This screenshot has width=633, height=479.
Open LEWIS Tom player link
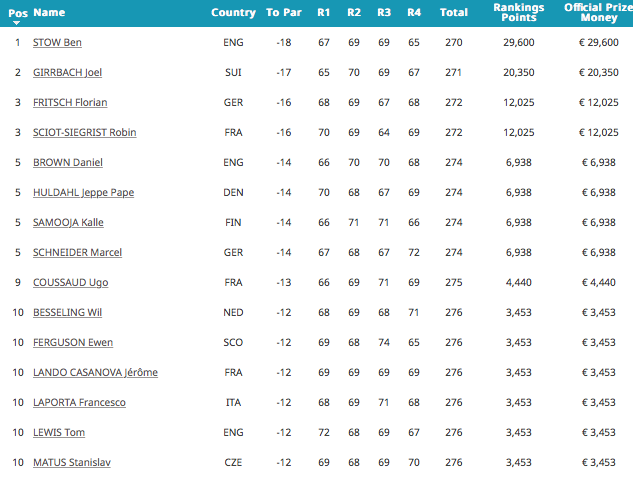coord(59,432)
